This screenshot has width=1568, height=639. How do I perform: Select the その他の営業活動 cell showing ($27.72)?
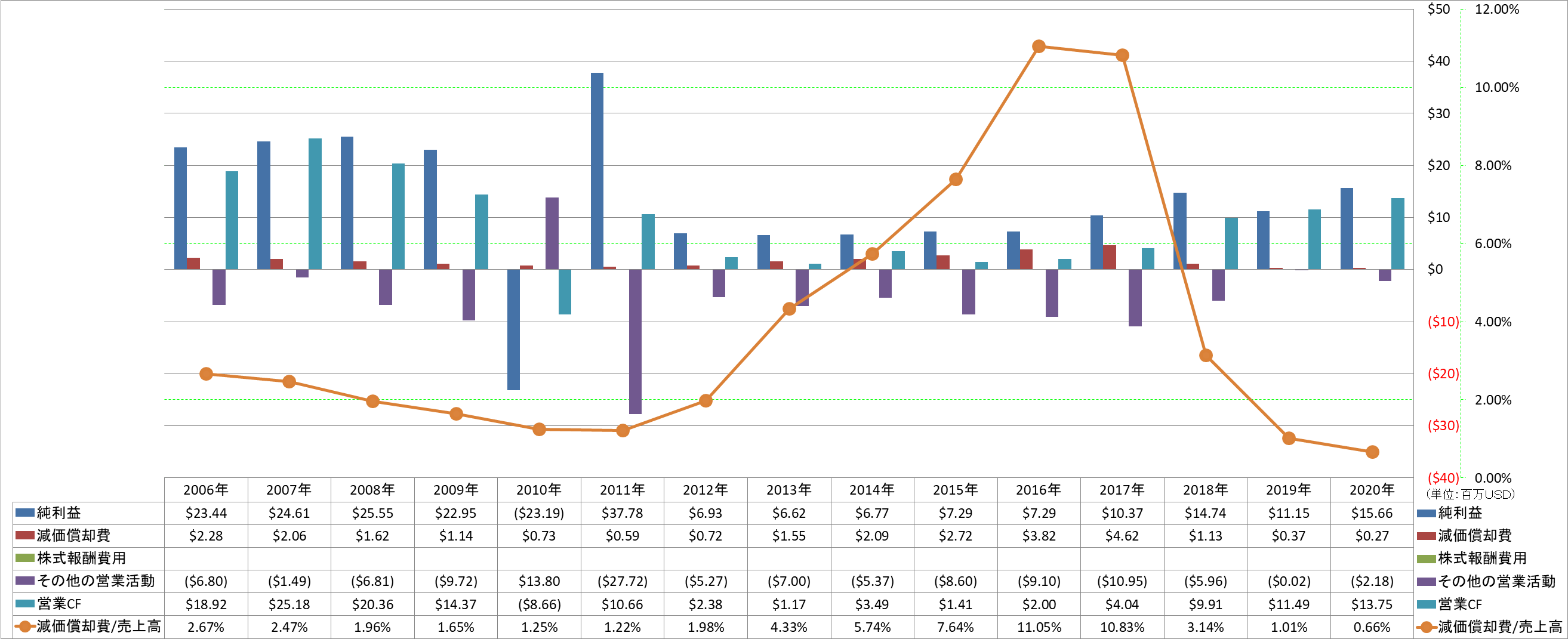point(622,581)
